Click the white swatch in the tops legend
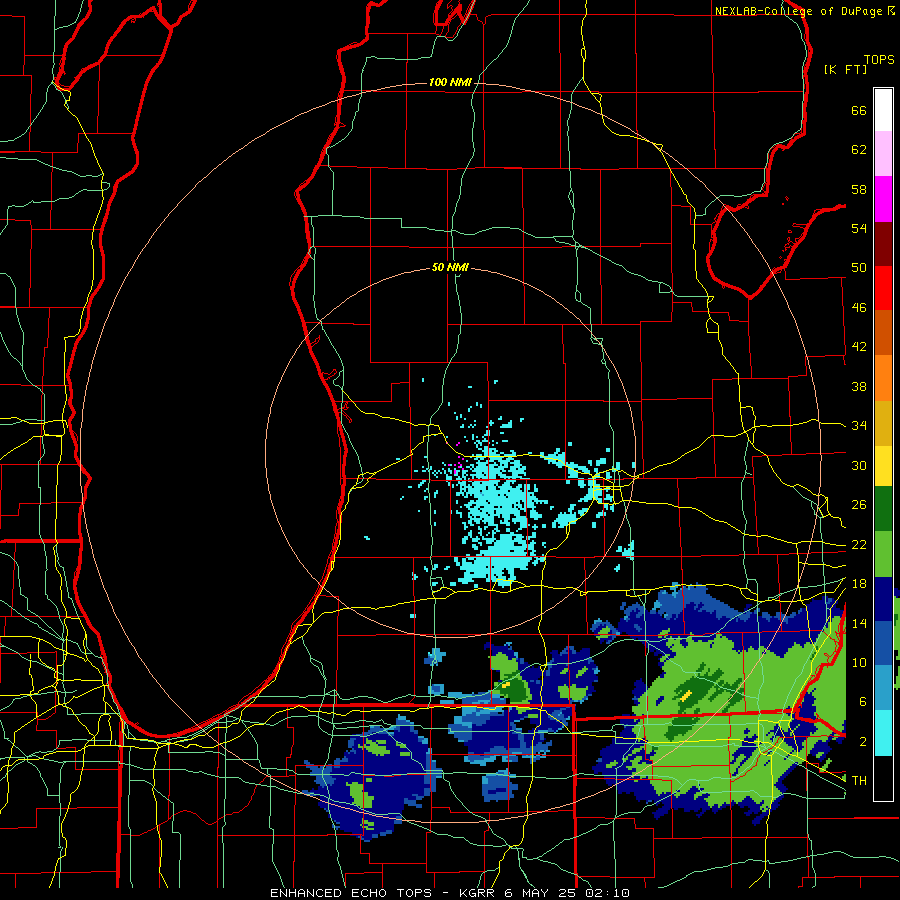 pos(883,110)
